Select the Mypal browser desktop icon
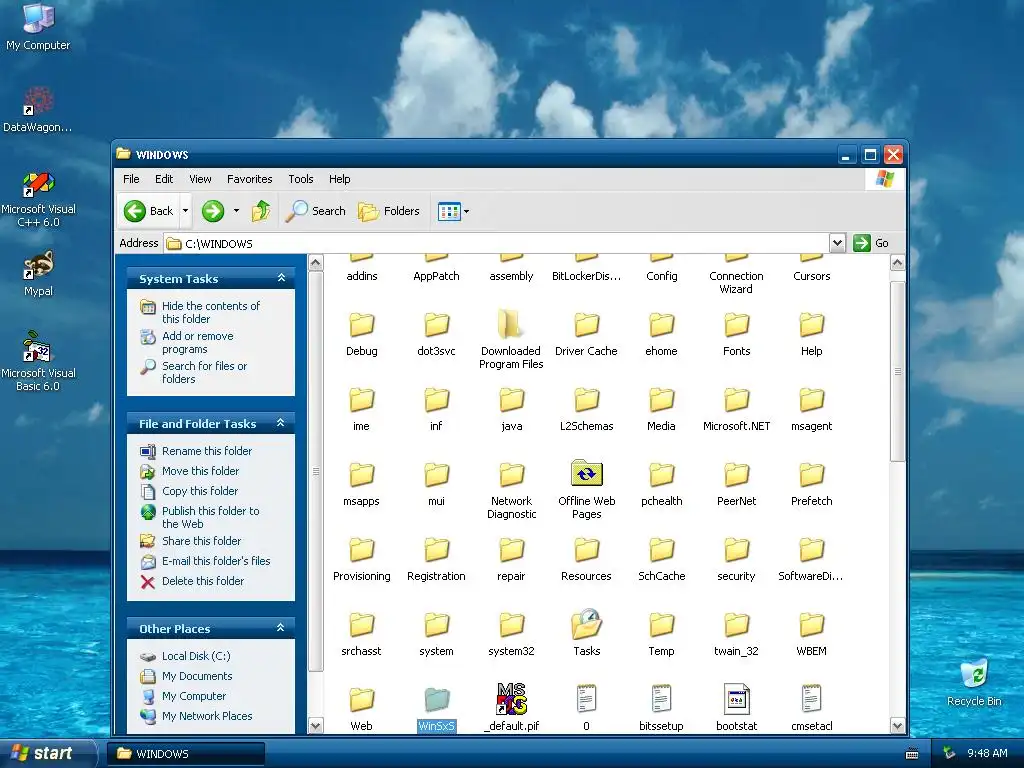 click(x=38, y=265)
